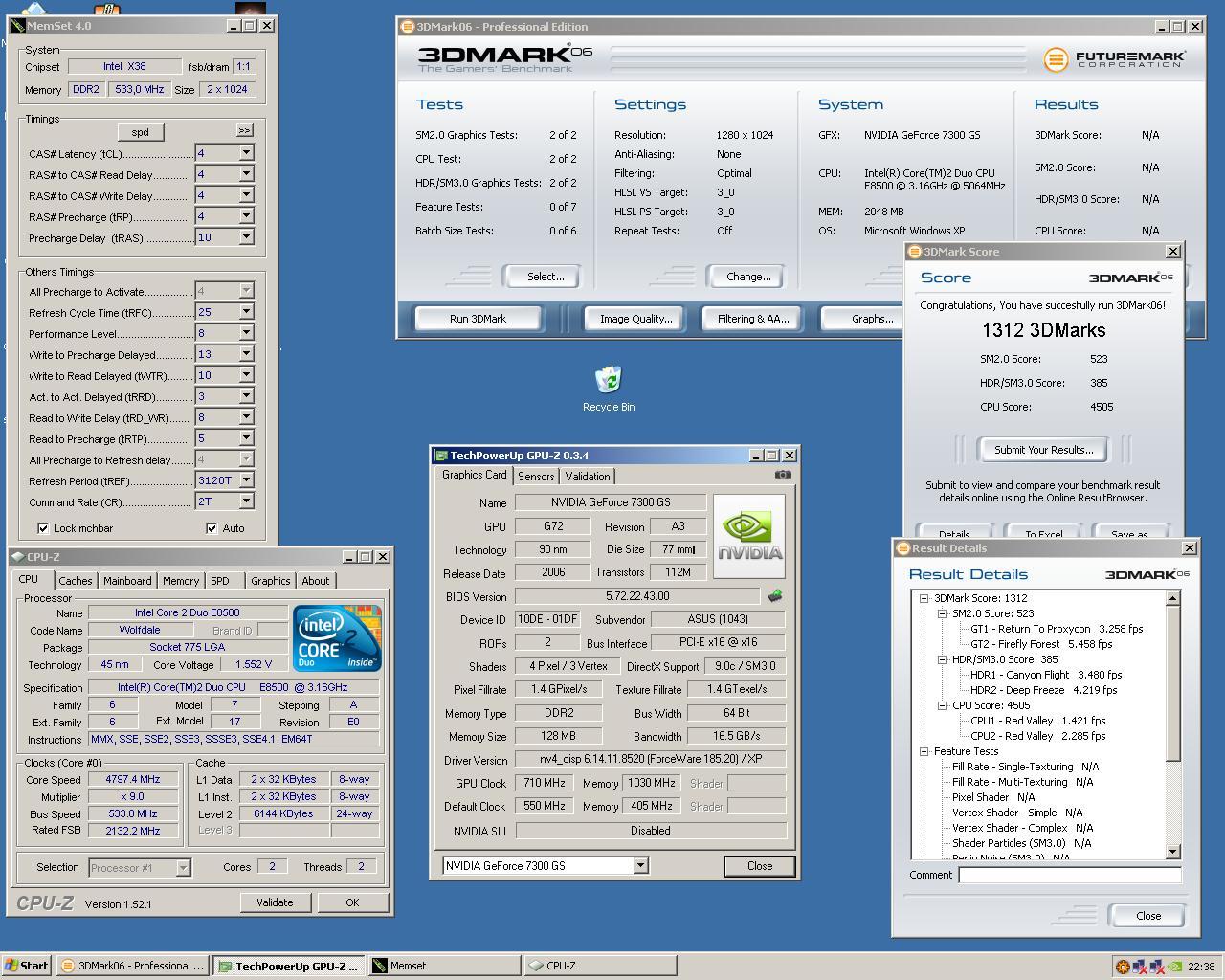Collapse the Feature Tests tree node

[924, 751]
